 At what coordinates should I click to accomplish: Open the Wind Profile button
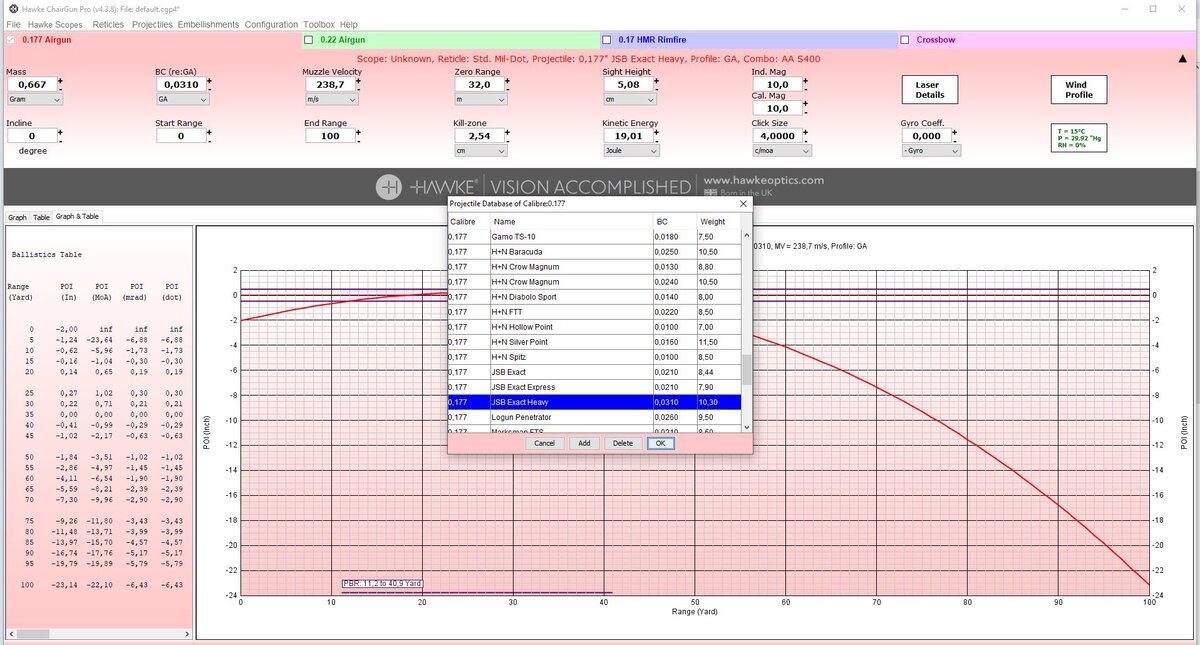tap(1079, 89)
